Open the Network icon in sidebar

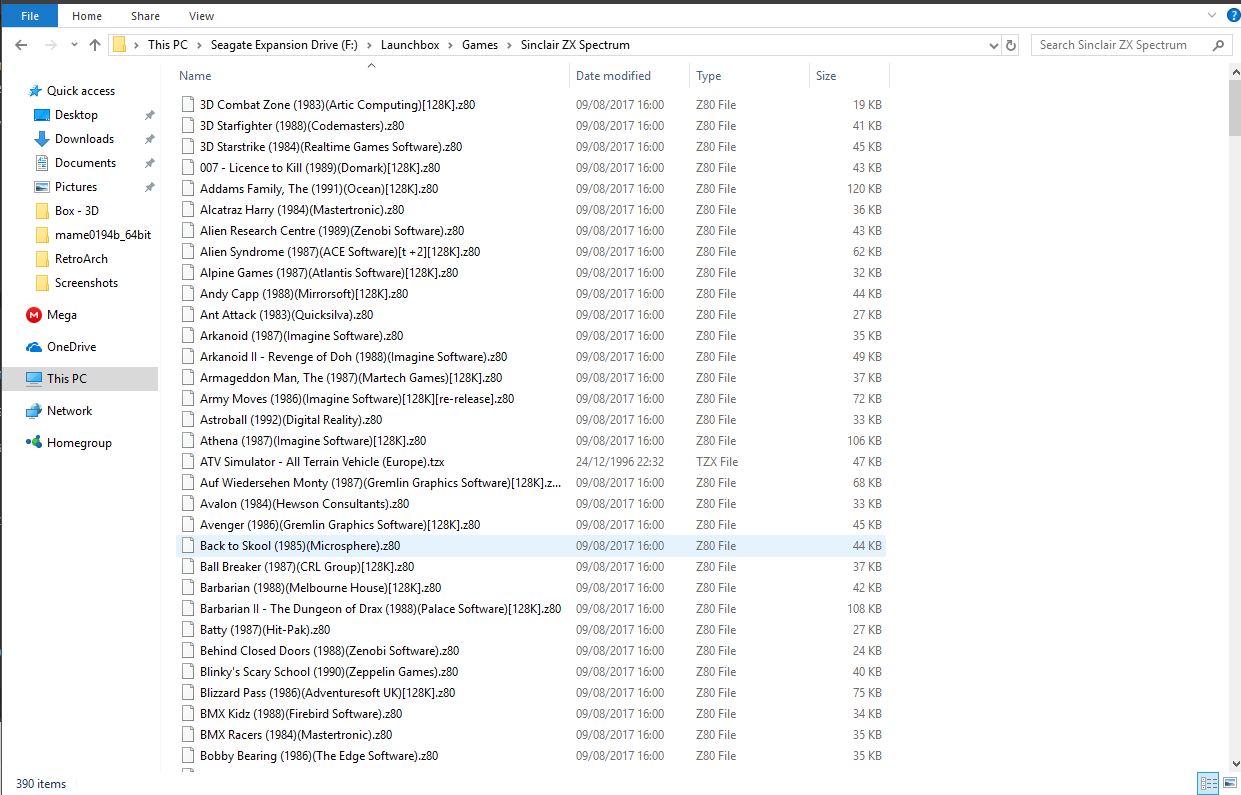tap(34, 411)
